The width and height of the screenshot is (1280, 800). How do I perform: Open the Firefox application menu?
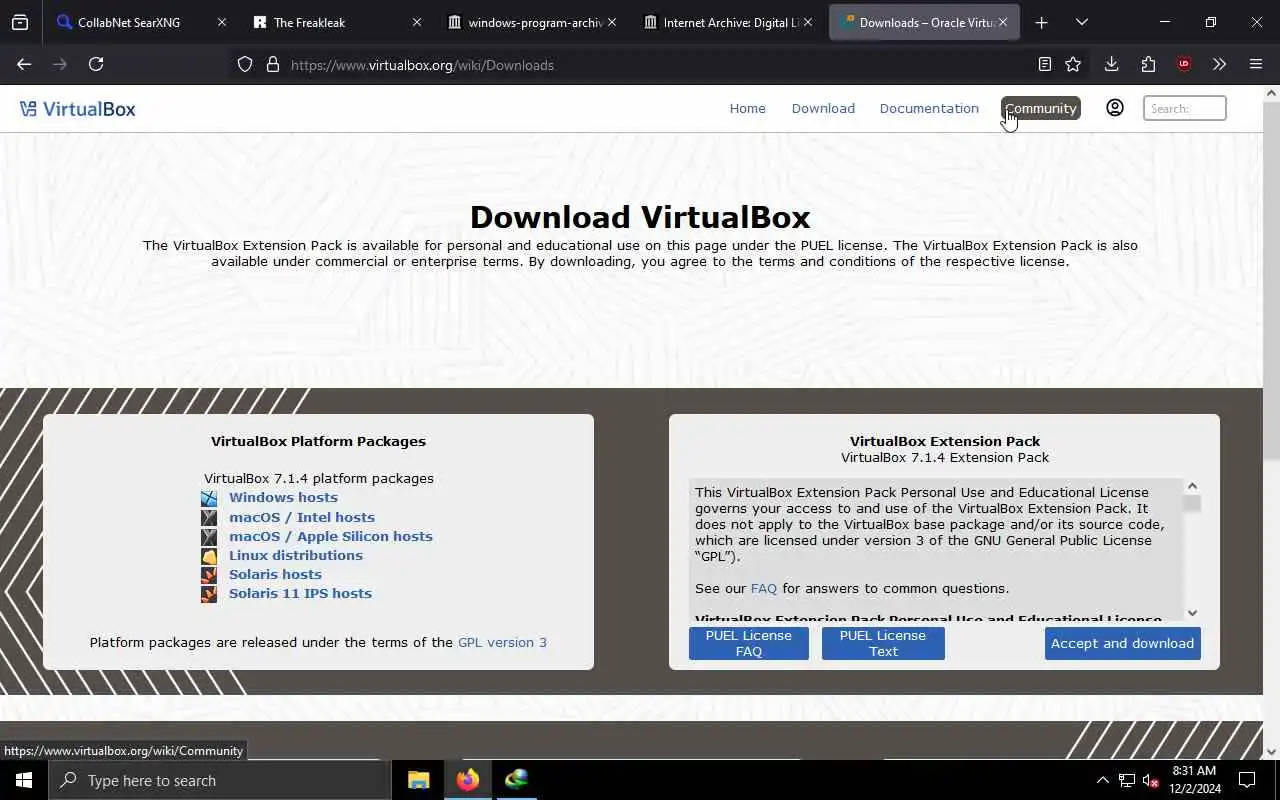(x=1256, y=64)
